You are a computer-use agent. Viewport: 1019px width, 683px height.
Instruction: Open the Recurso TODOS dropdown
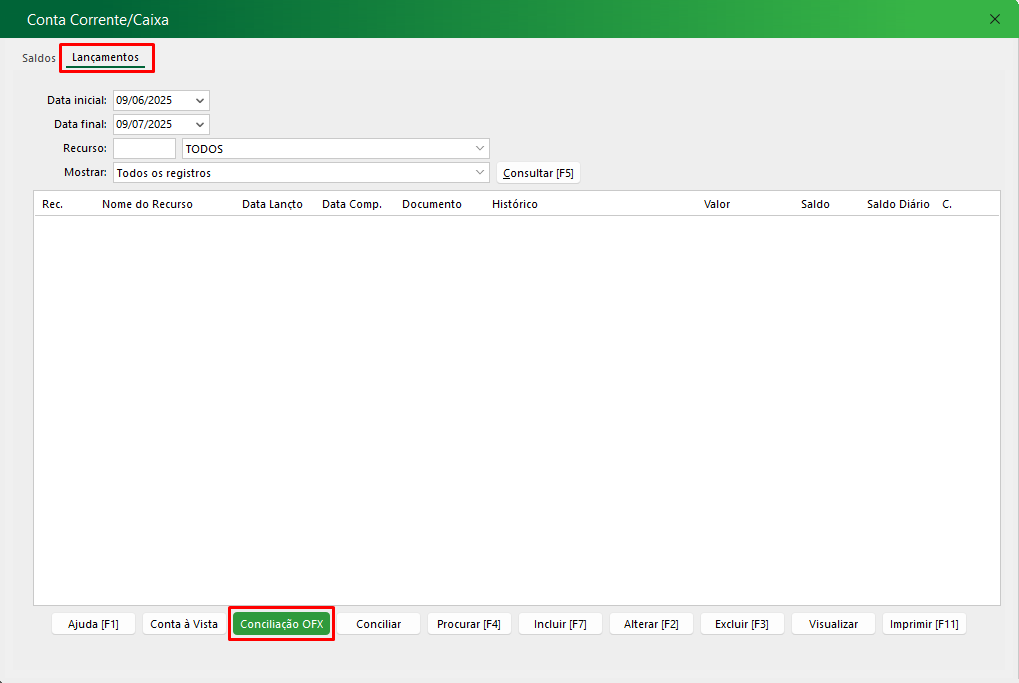tap(335, 149)
